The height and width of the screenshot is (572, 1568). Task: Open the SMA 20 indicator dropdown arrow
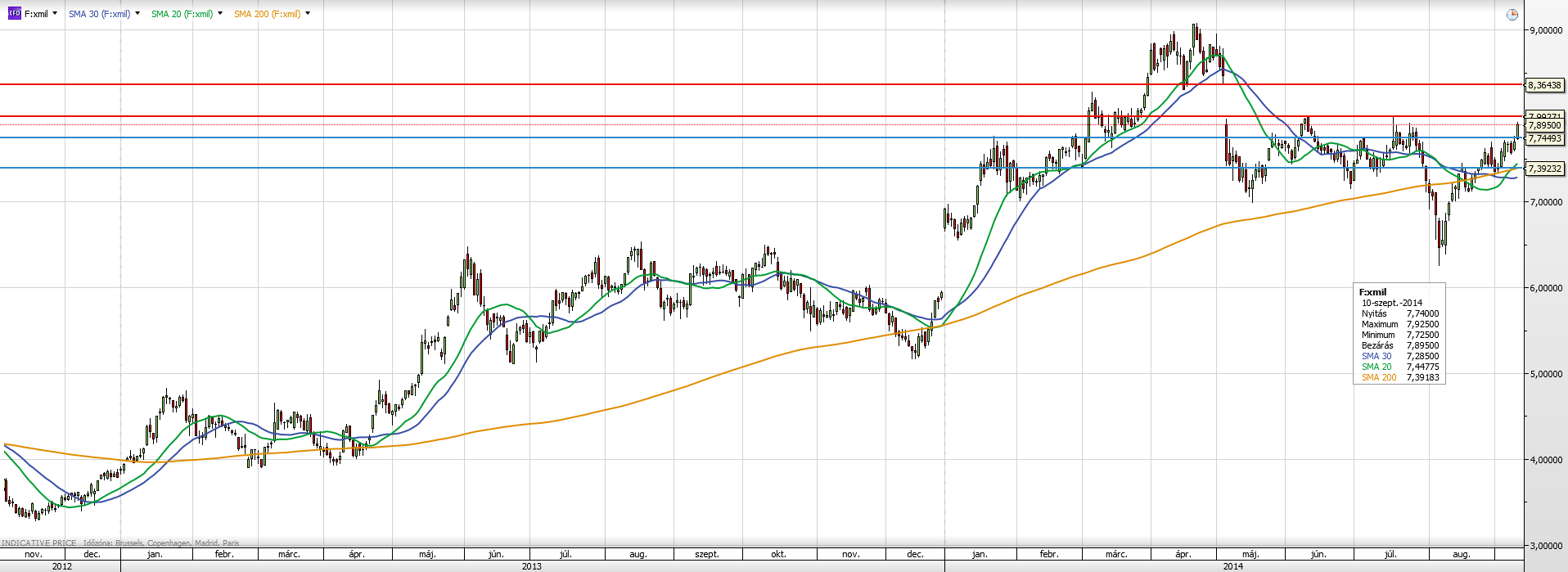tap(220, 13)
